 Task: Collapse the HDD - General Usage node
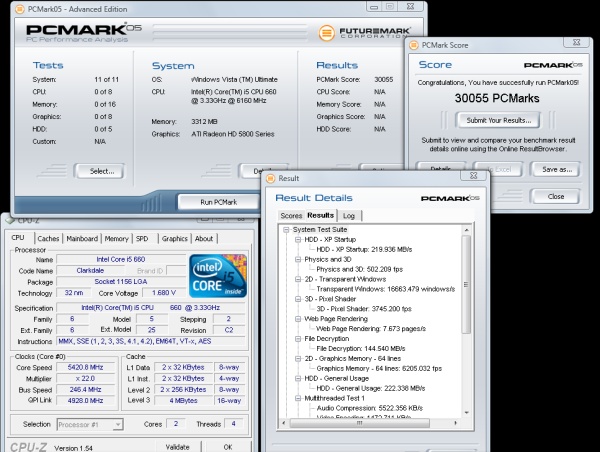(x=298, y=379)
